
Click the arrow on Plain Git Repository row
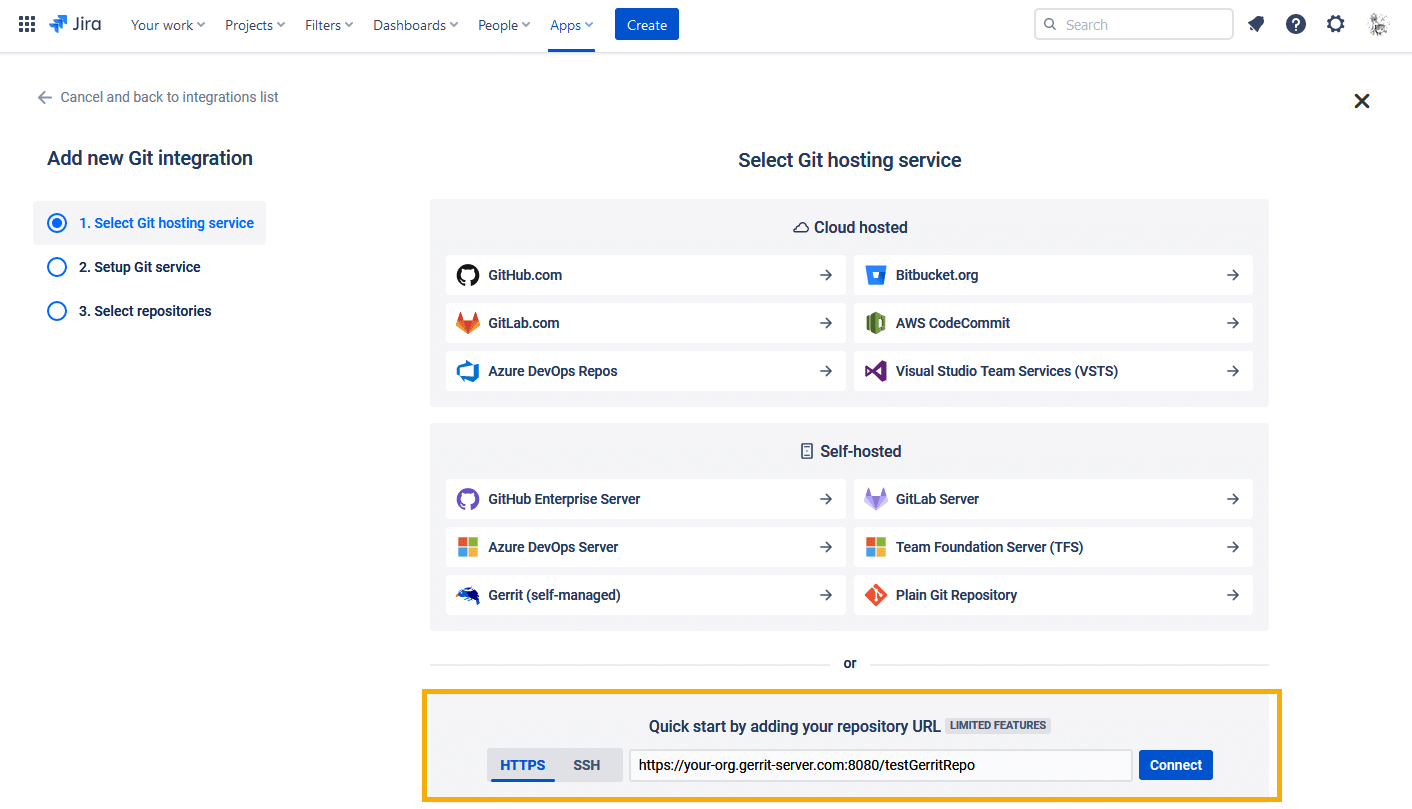tap(1233, 595)
